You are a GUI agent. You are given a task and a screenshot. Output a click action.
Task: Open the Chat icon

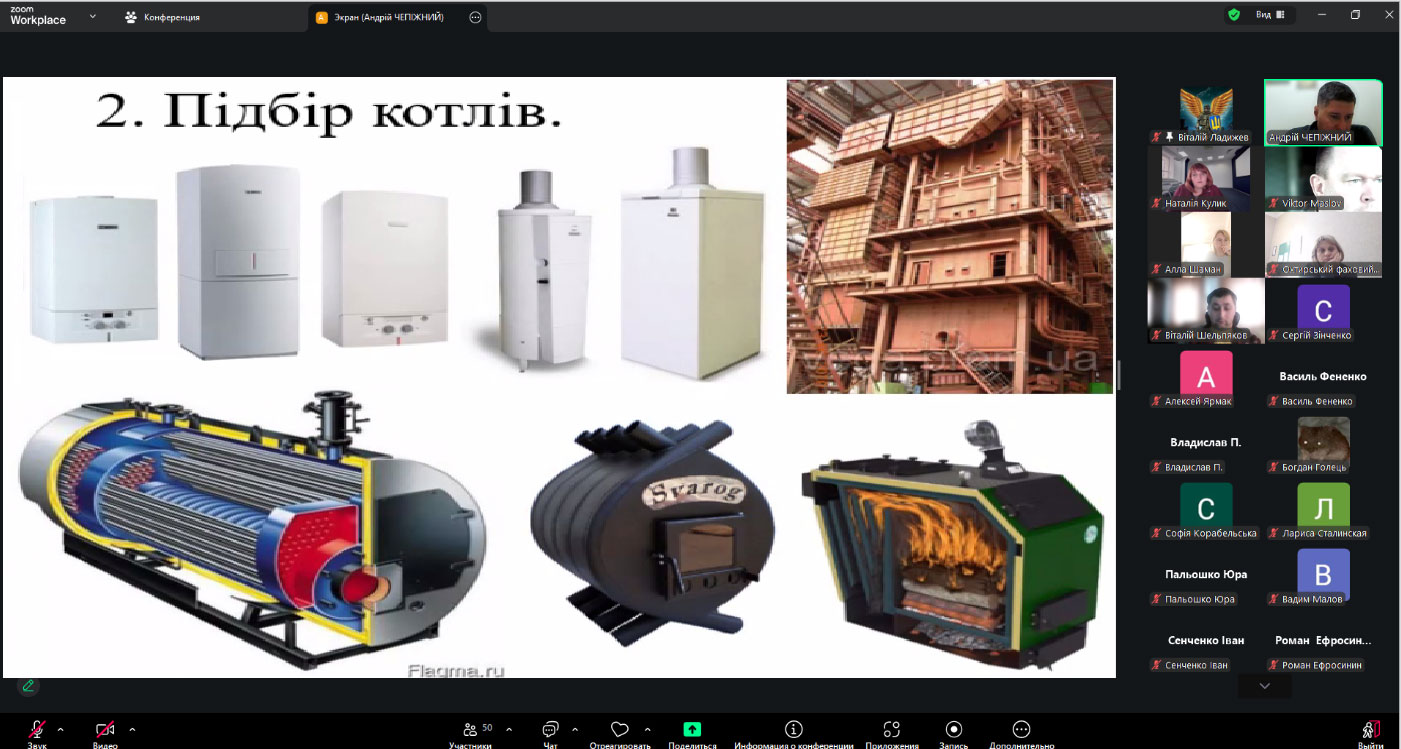(x=550, y=729)
